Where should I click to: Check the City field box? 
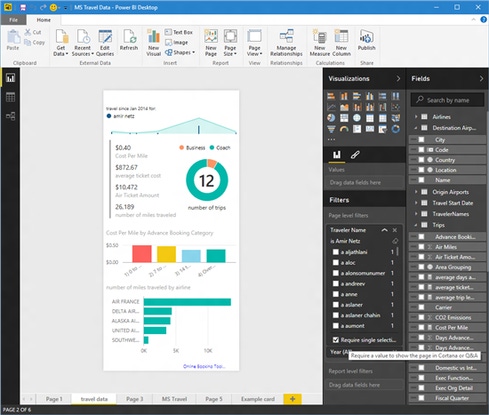pos(421,140)
